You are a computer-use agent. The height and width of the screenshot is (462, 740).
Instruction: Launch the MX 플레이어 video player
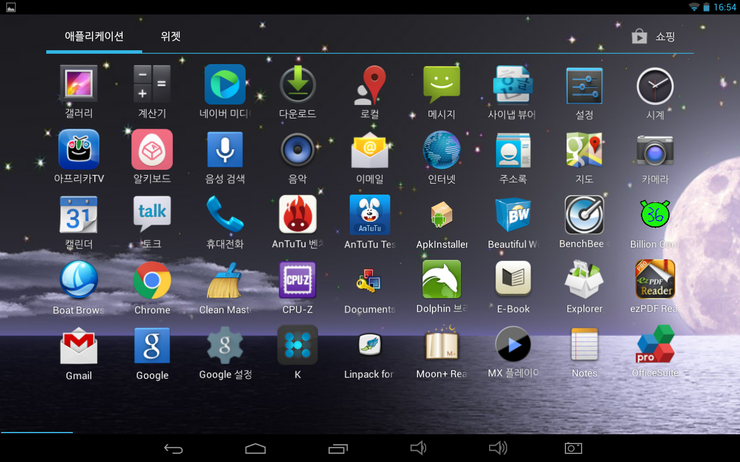coord(513,344)
